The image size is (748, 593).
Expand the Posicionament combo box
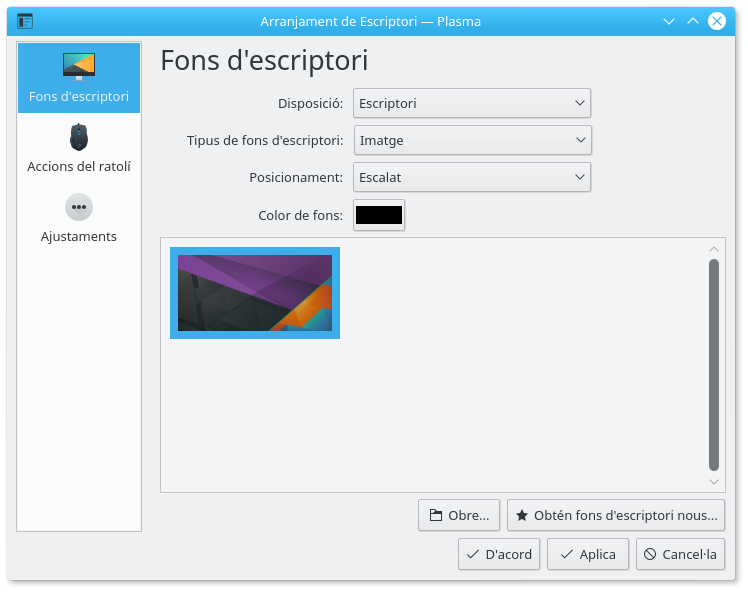472,177
